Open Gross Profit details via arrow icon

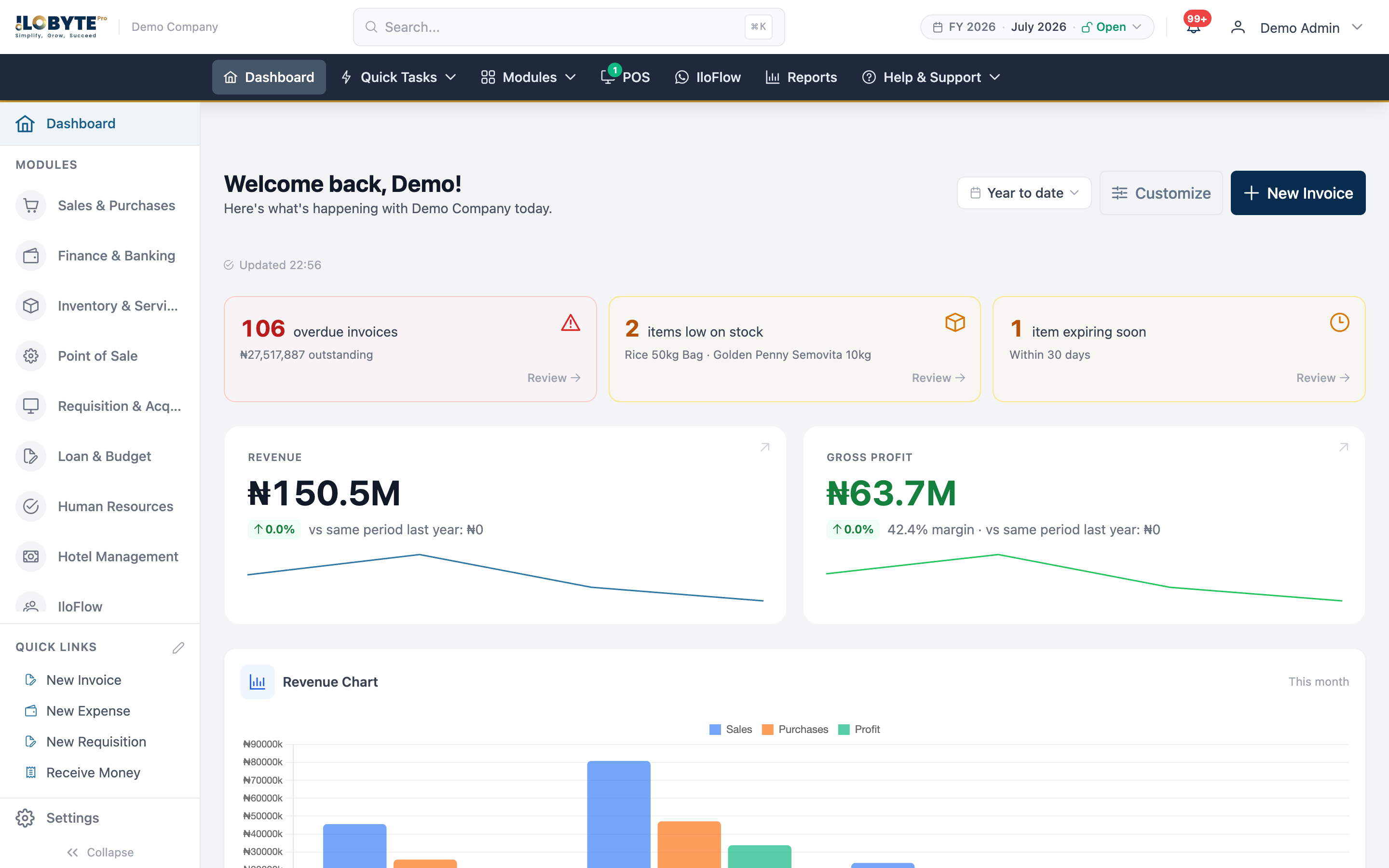[1344, 447]
